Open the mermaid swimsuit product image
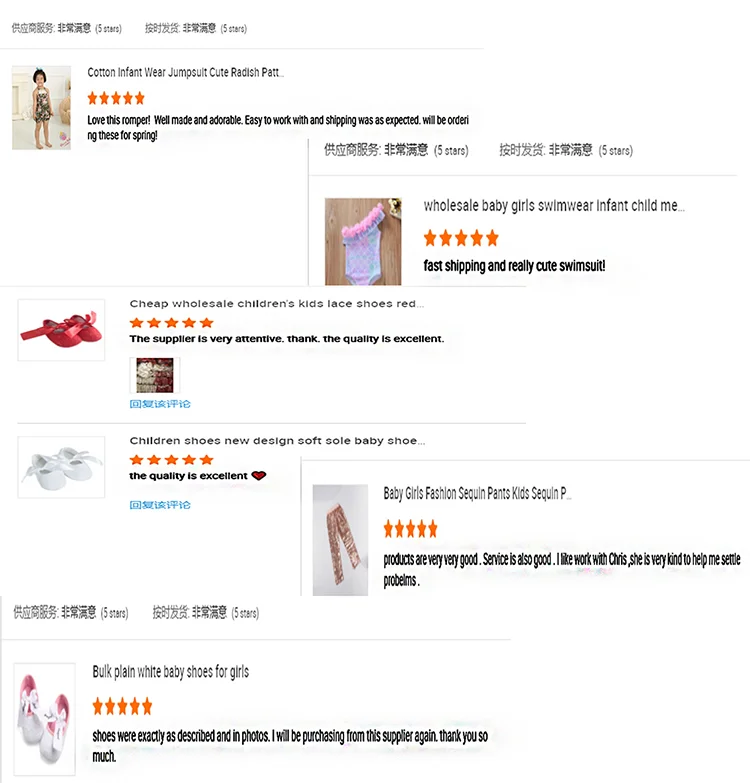The width and height of the screenshot is (750, 783). tap(363, 242)
